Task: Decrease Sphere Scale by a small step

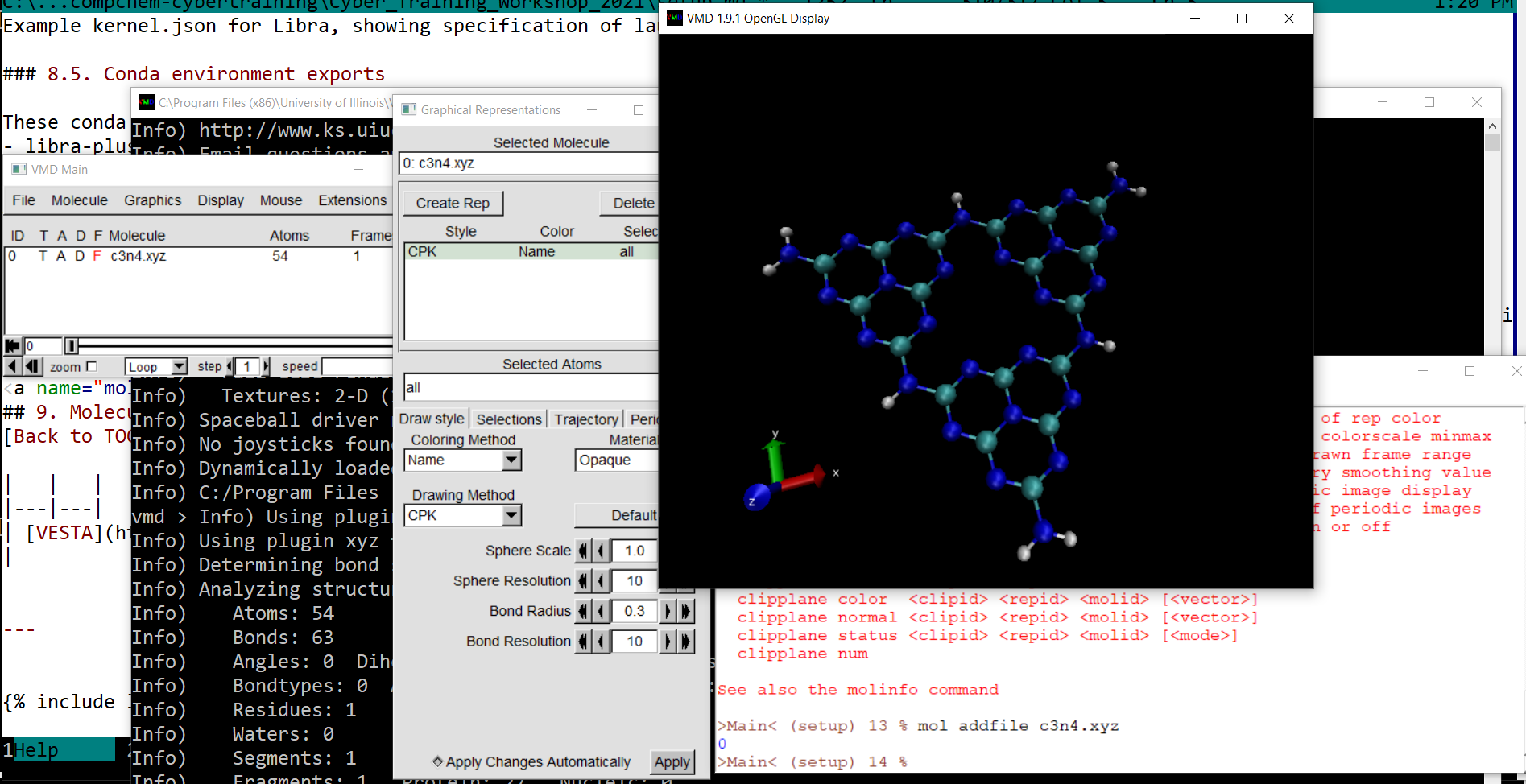Action: 601,551
